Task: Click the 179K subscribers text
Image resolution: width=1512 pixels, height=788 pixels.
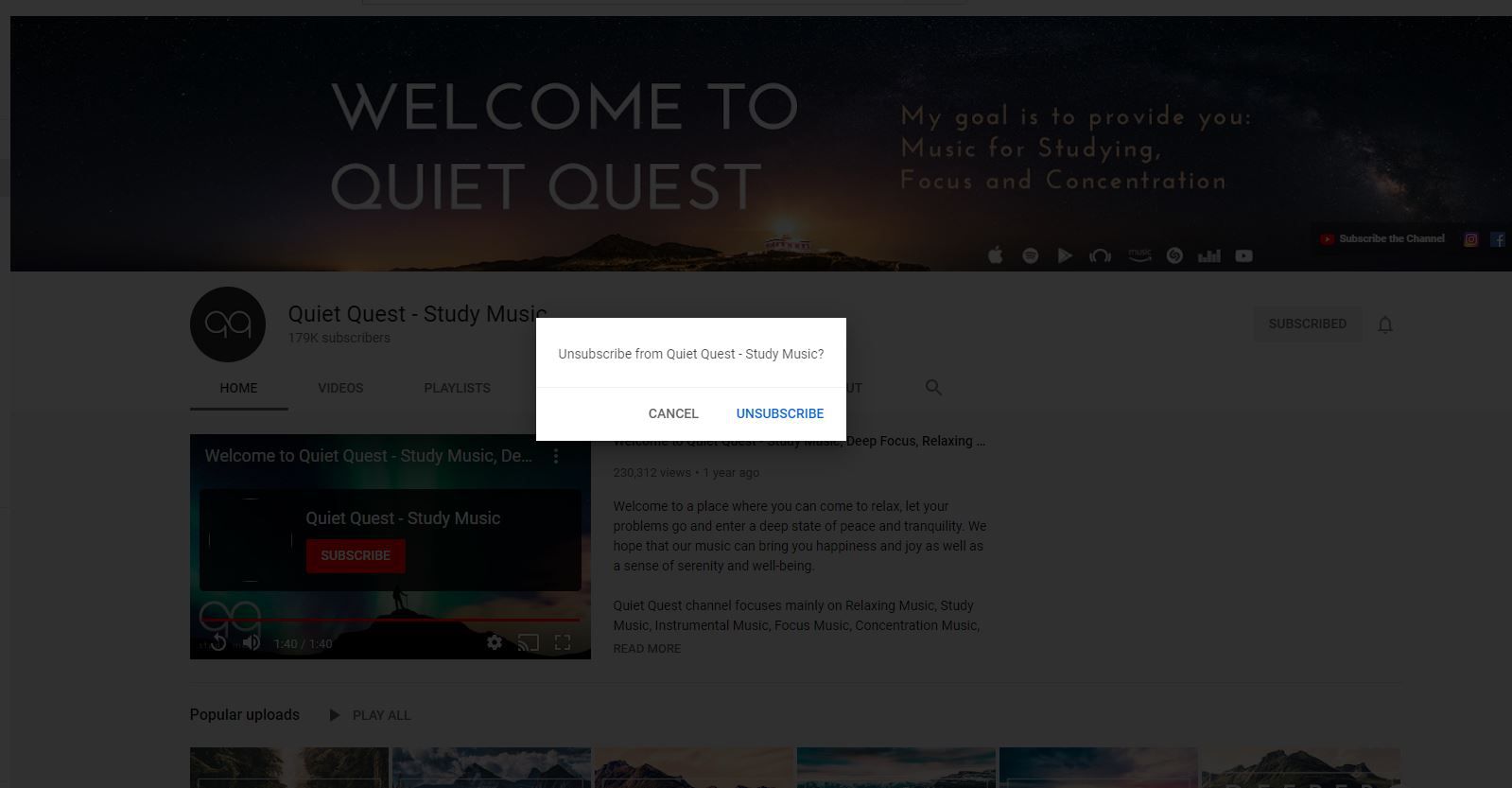Action: pyautogui.click(x=339, y=338)
